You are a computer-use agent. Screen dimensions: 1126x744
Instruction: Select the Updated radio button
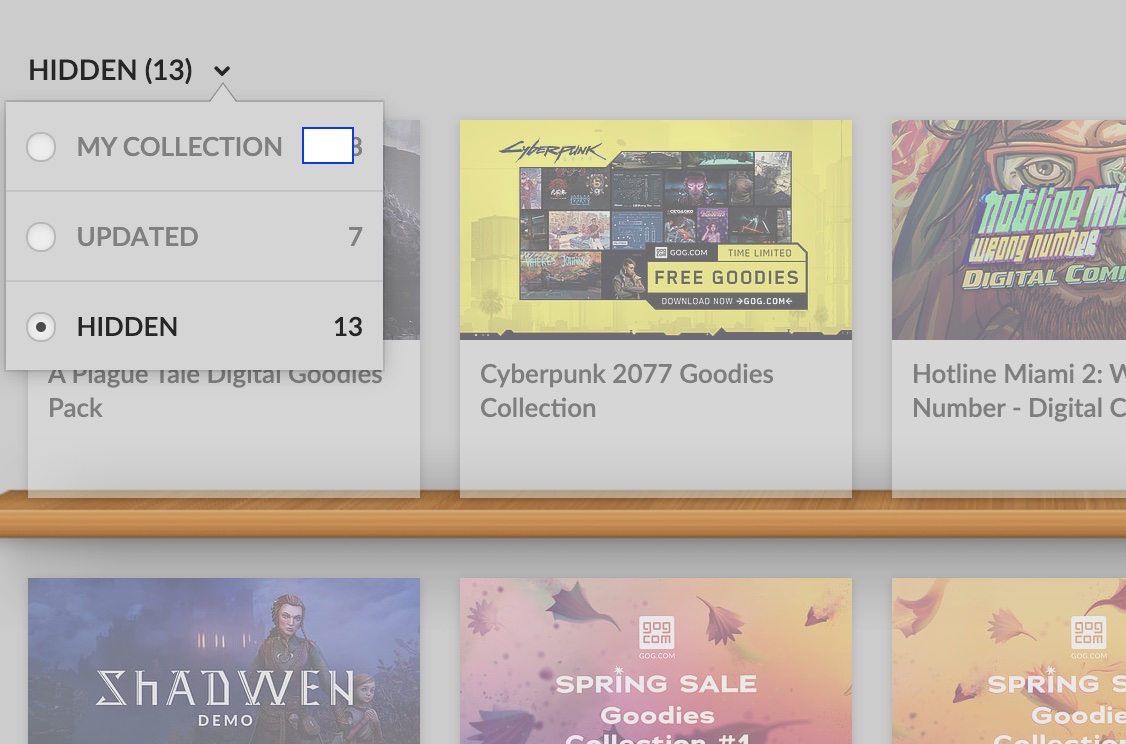pos(41,236)
